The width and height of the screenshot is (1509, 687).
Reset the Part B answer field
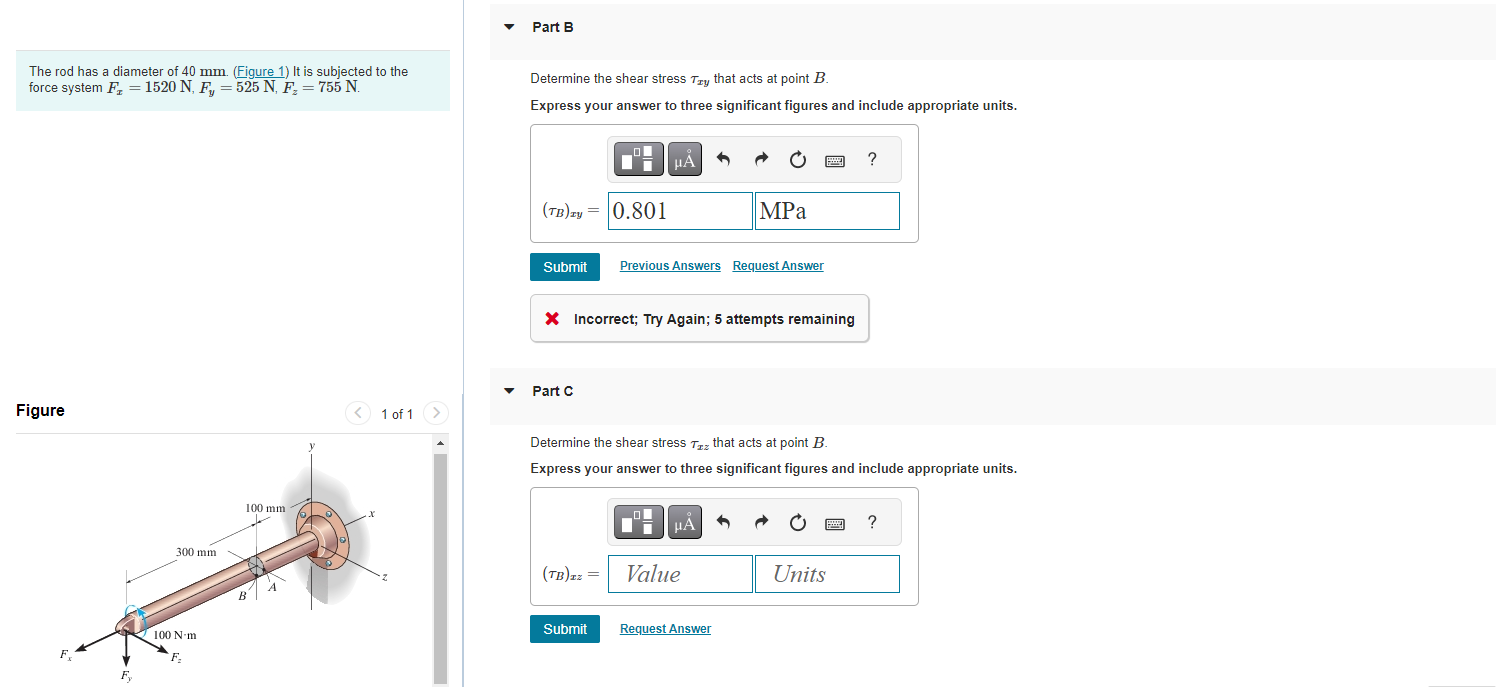pos(797,159)
